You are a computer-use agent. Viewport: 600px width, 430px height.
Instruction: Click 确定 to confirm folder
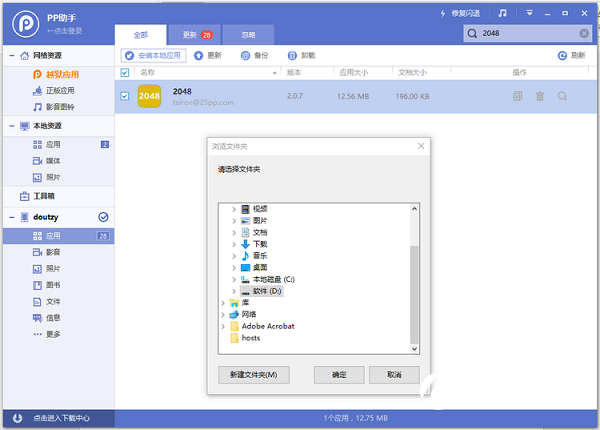(x=339, y=375)
